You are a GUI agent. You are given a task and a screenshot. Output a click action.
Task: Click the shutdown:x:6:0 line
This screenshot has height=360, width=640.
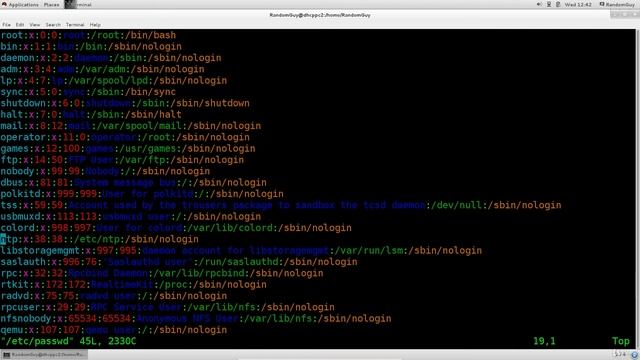[125, 103]
